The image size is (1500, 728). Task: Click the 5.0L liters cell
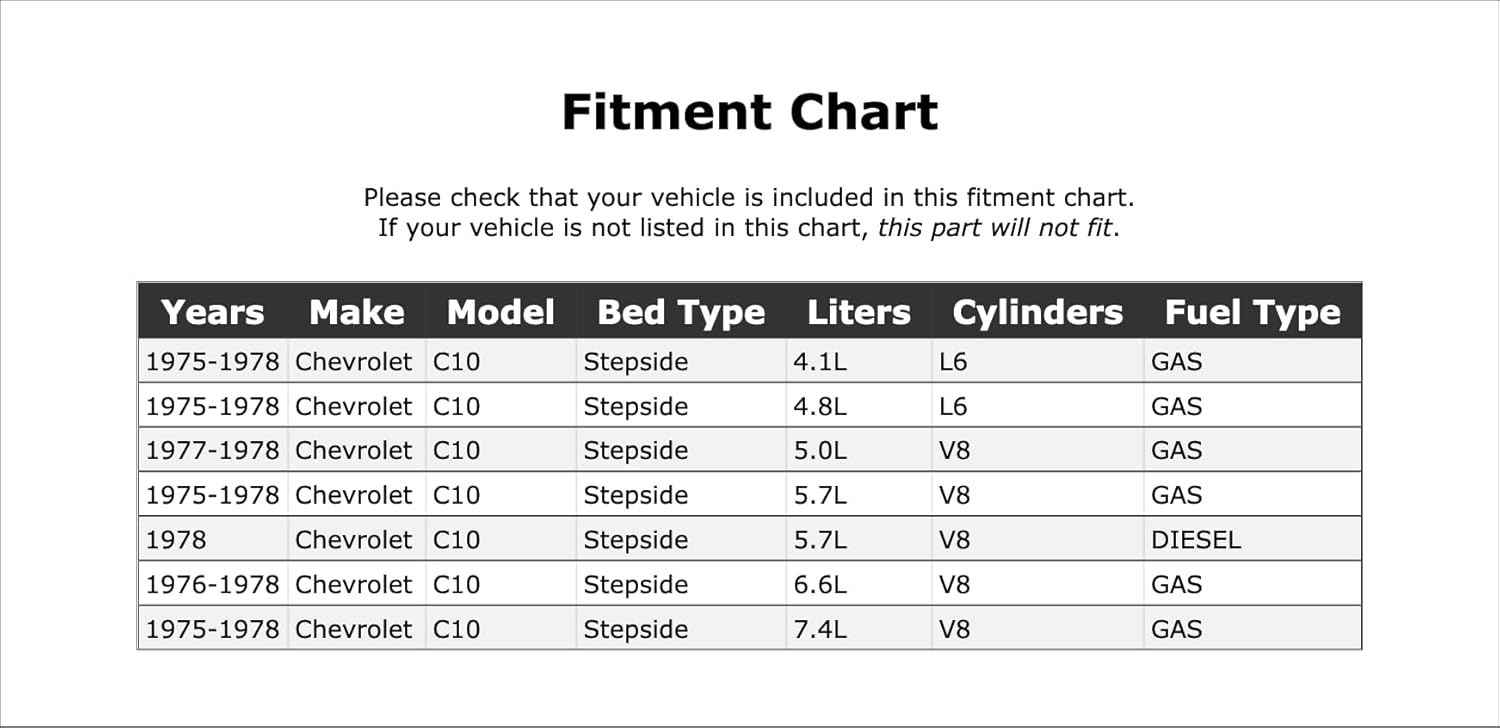pyautogui.click(x=820, y=451)
